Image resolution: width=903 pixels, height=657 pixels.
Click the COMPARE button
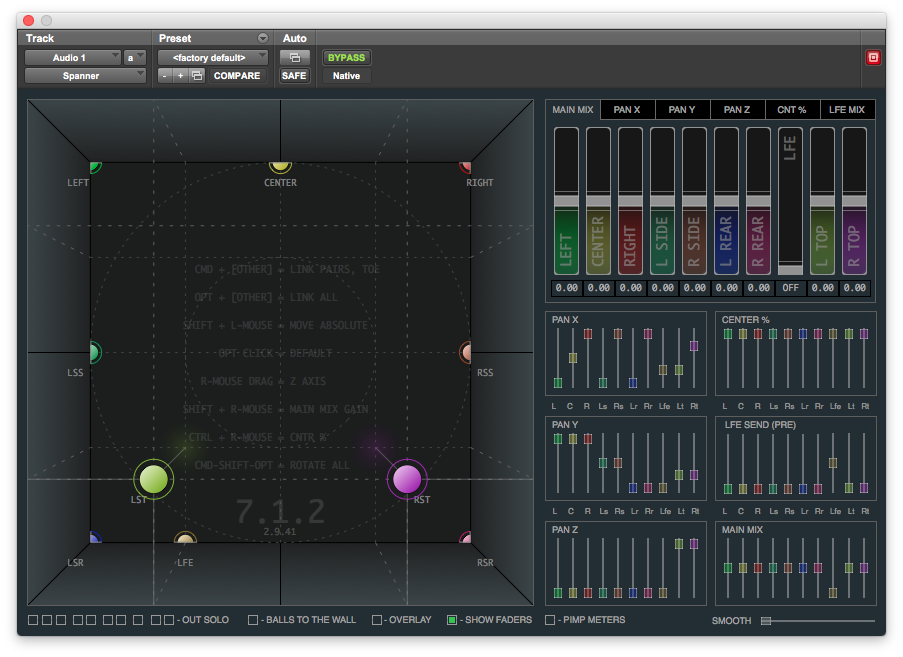click(237, 76)
